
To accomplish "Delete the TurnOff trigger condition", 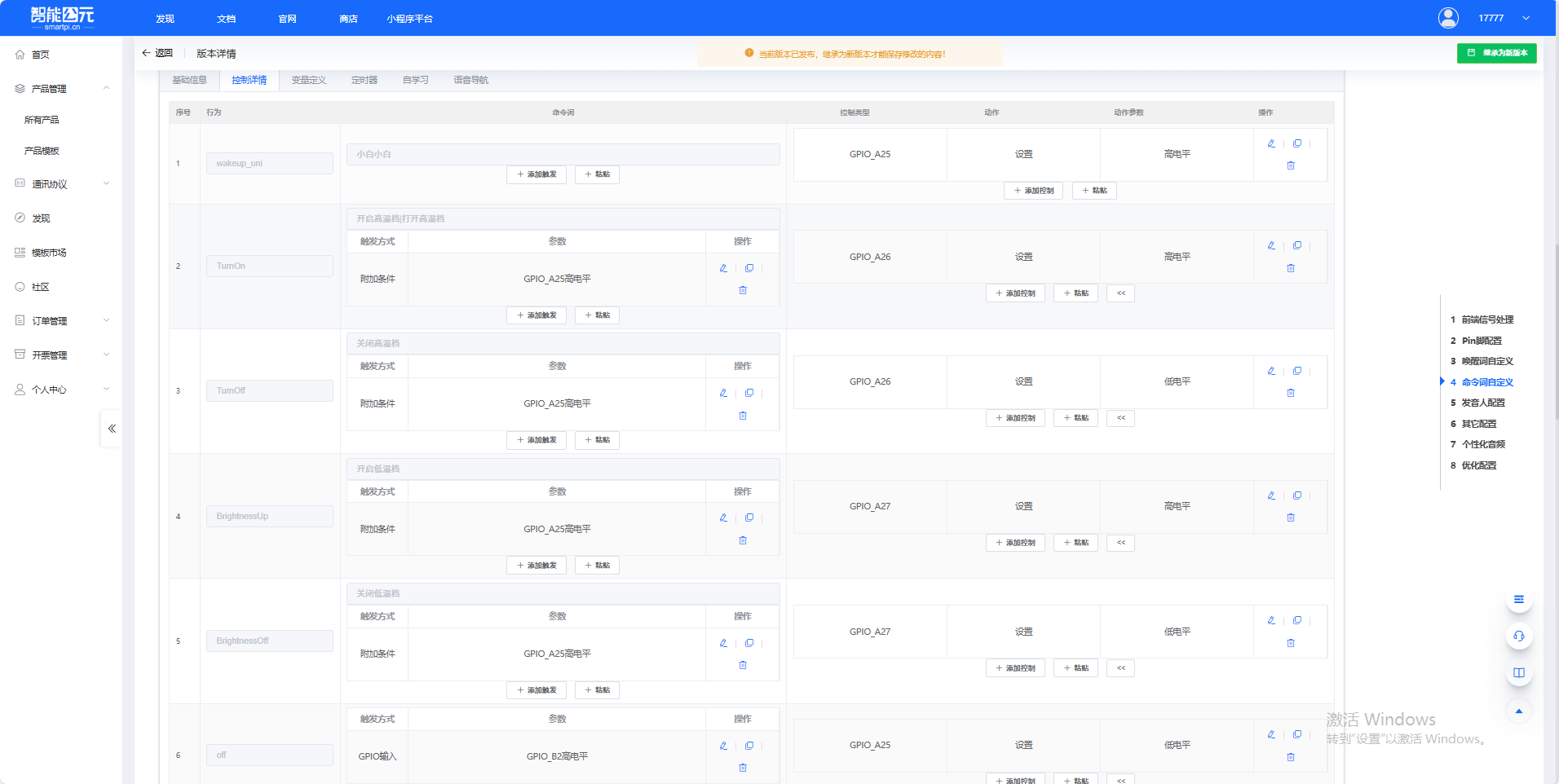I will 743,416.
